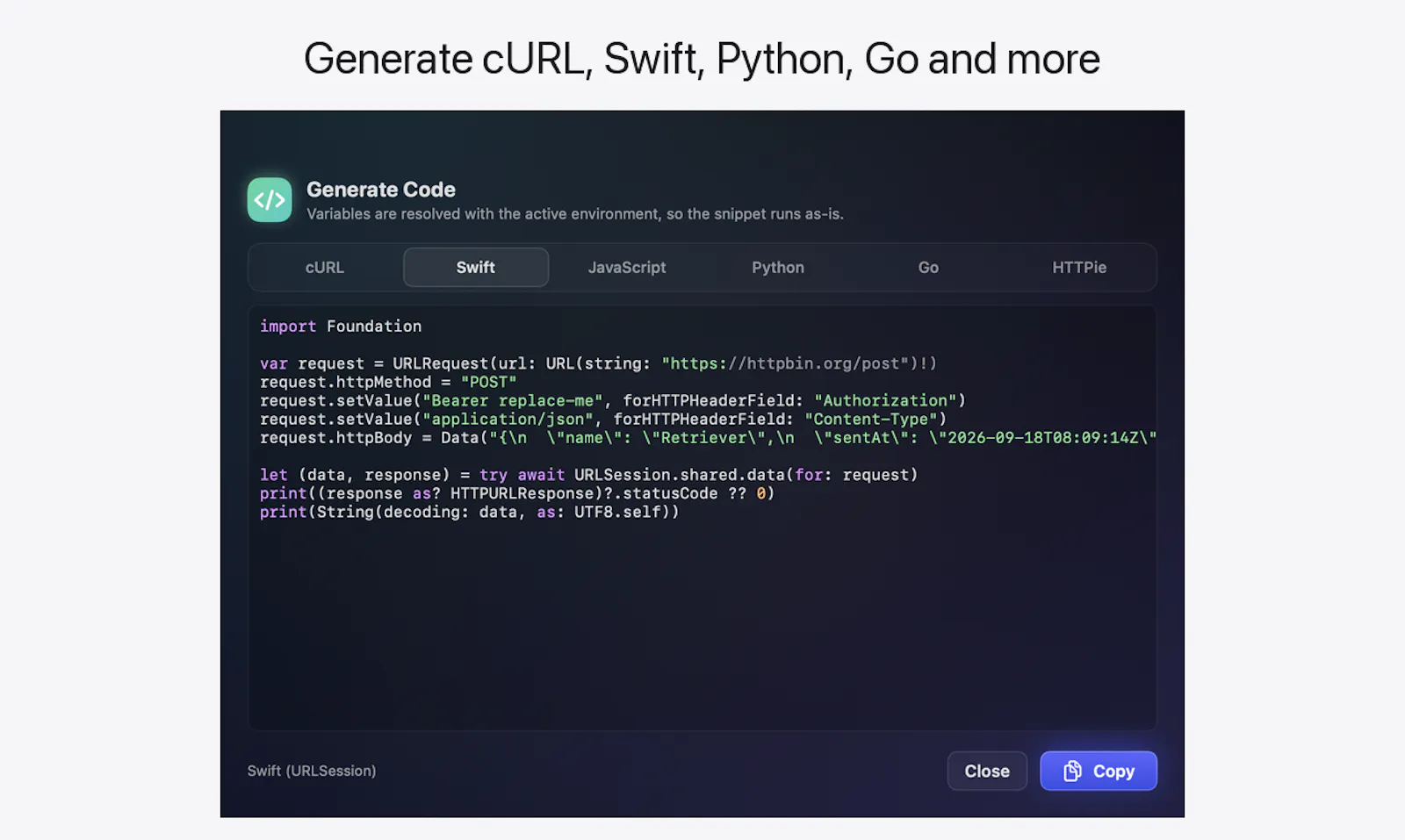
Task: Click the print String decoding line
Action: [470, 512]
